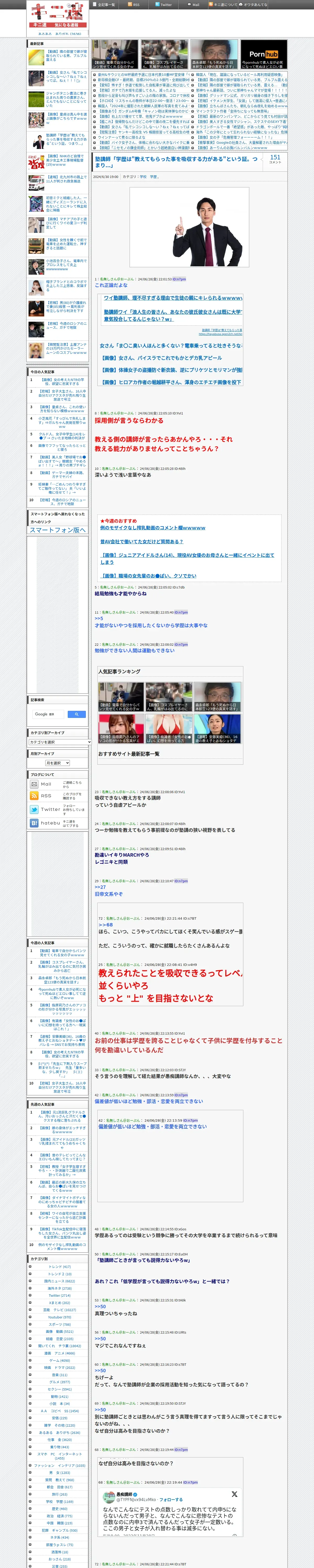This screenshot has height=1568, width=314.
Task: Open the 森永卓郎 thumbnail in top banner
Action: pos(214,54)
